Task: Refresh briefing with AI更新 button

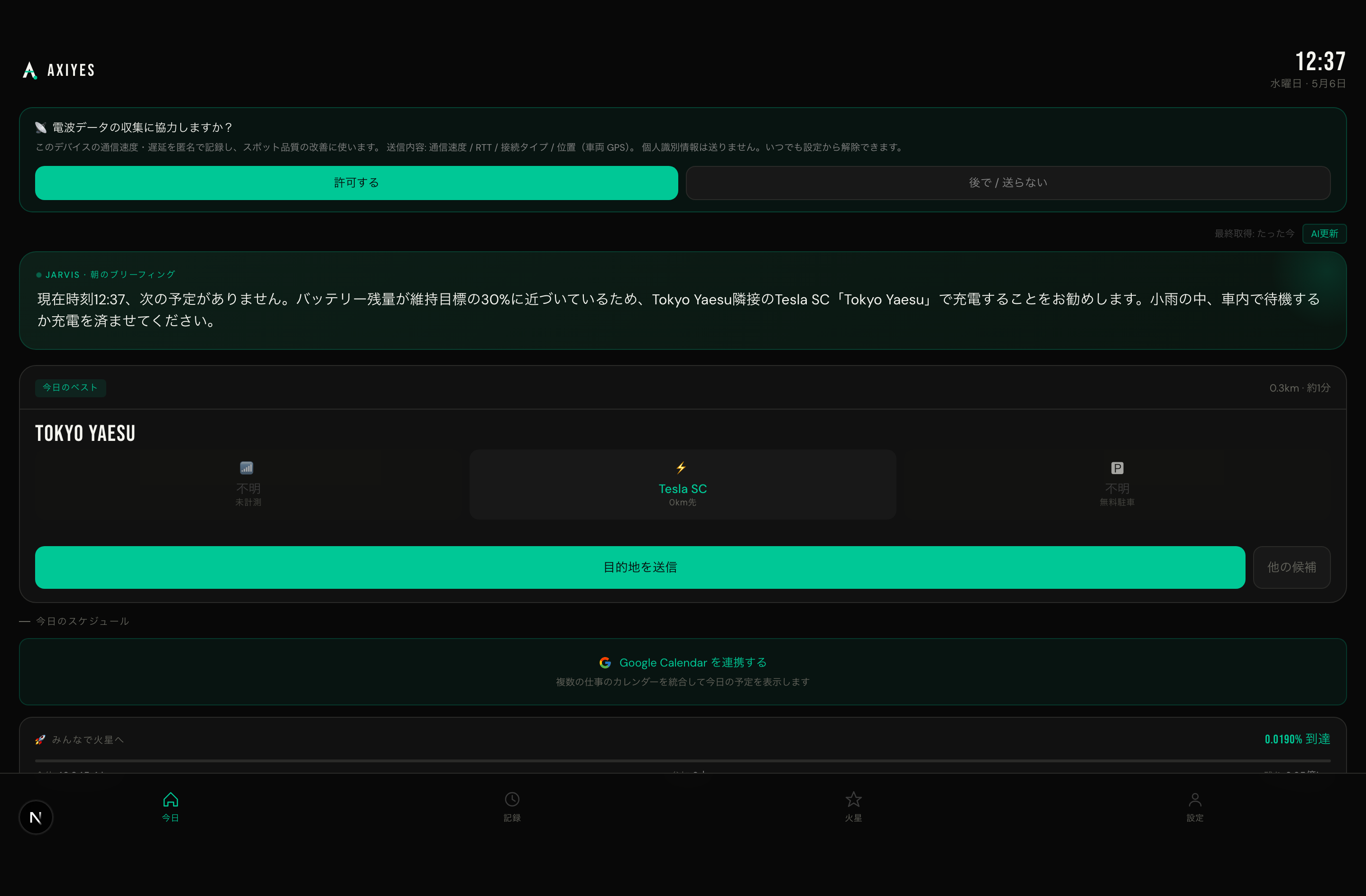Action: tap(1324, 233)
